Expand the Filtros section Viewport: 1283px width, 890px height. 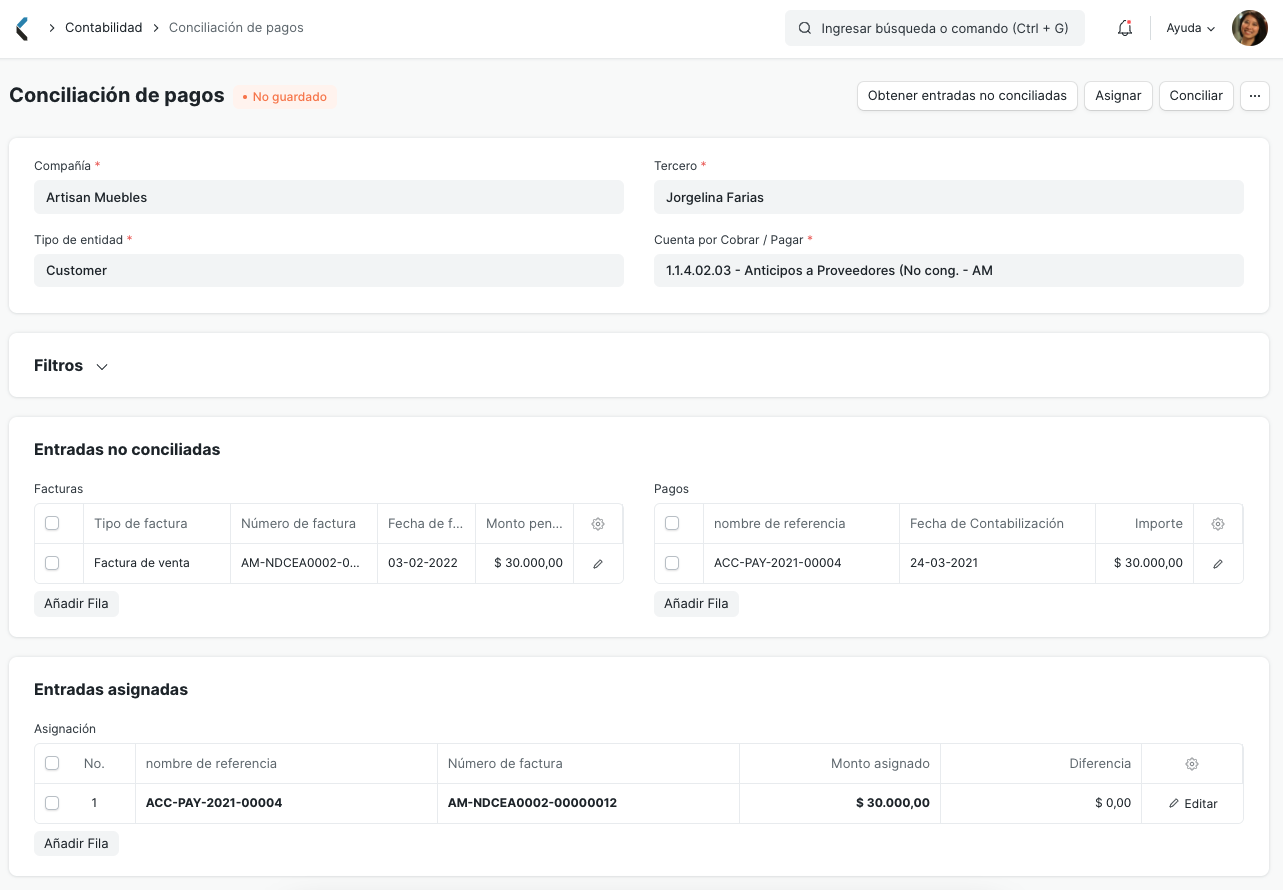click(71, 366)
